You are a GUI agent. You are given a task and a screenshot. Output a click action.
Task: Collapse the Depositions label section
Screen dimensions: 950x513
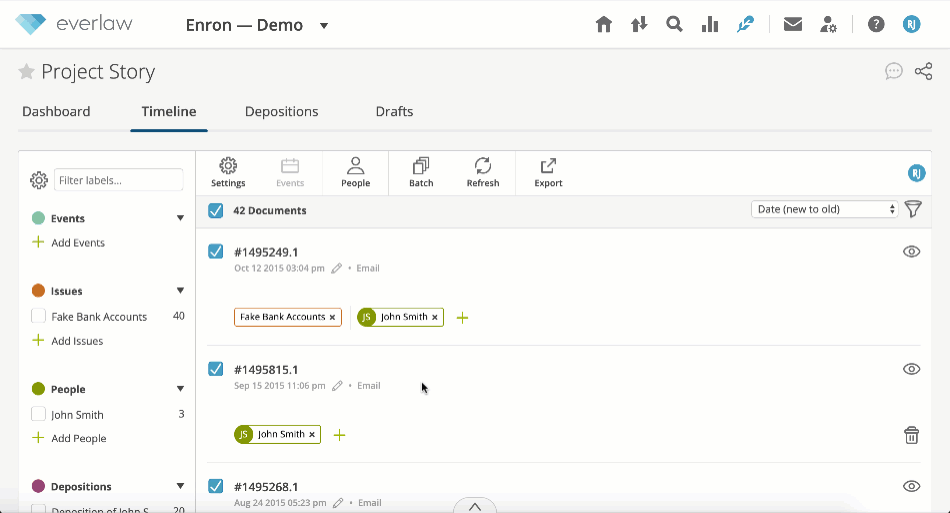pyautogui.click(x=180, y=486)
